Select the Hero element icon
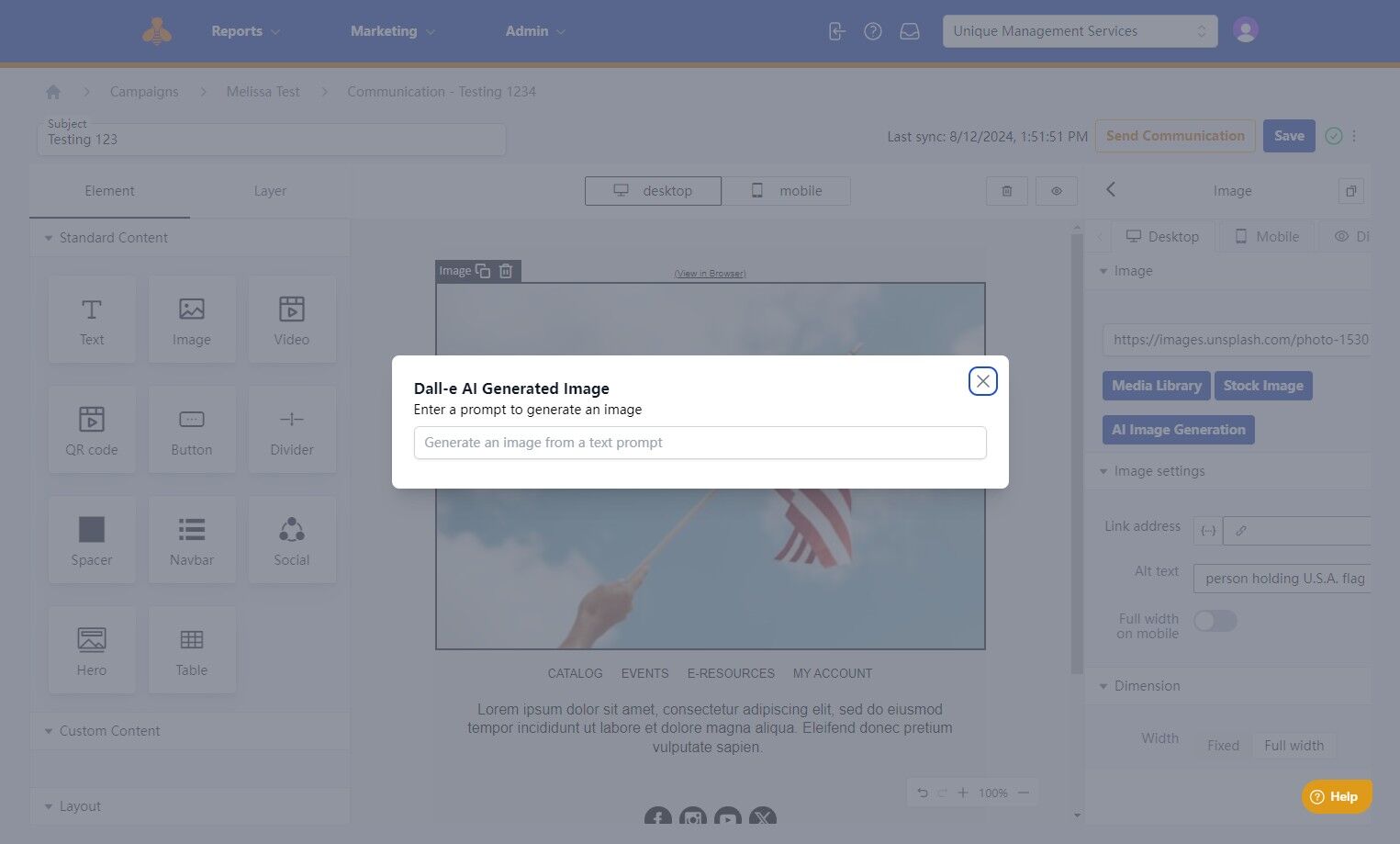The image size is (1400, 844). coord(92,639)
